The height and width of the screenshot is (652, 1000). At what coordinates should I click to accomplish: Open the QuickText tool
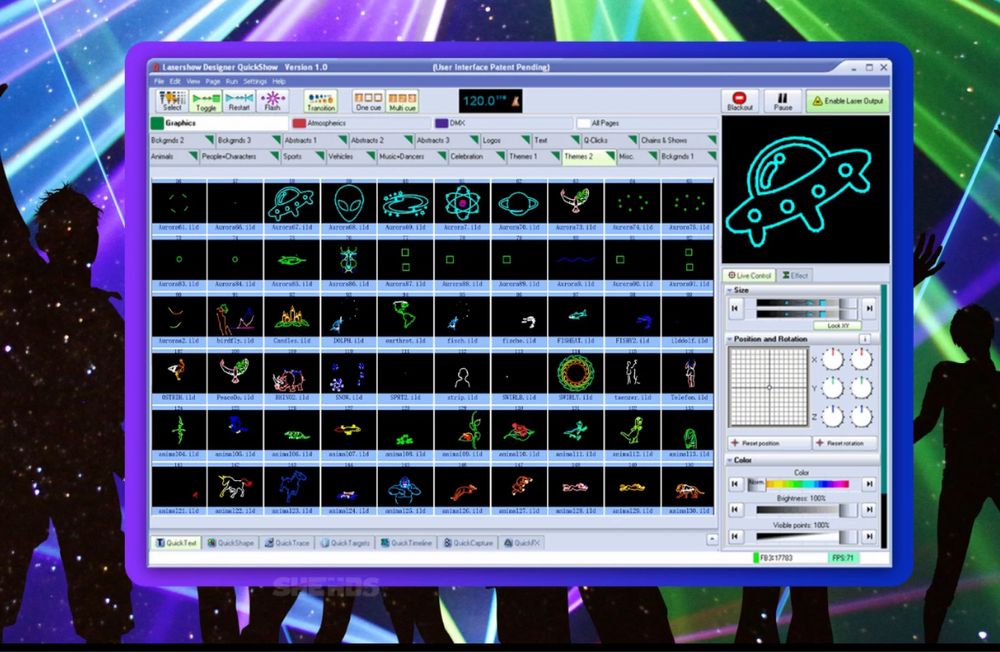pos(177,543)
